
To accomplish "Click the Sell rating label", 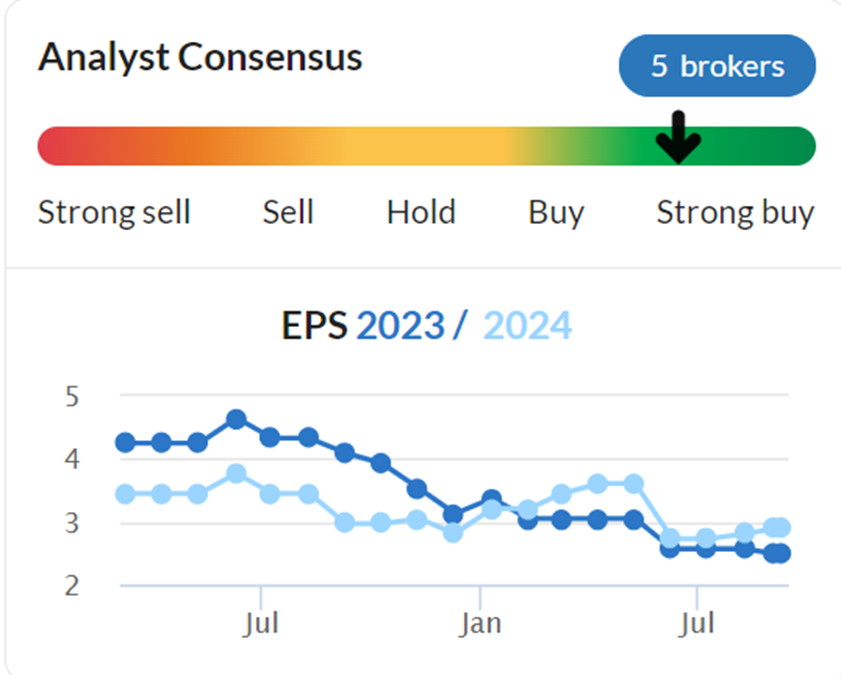I will 288,212.
